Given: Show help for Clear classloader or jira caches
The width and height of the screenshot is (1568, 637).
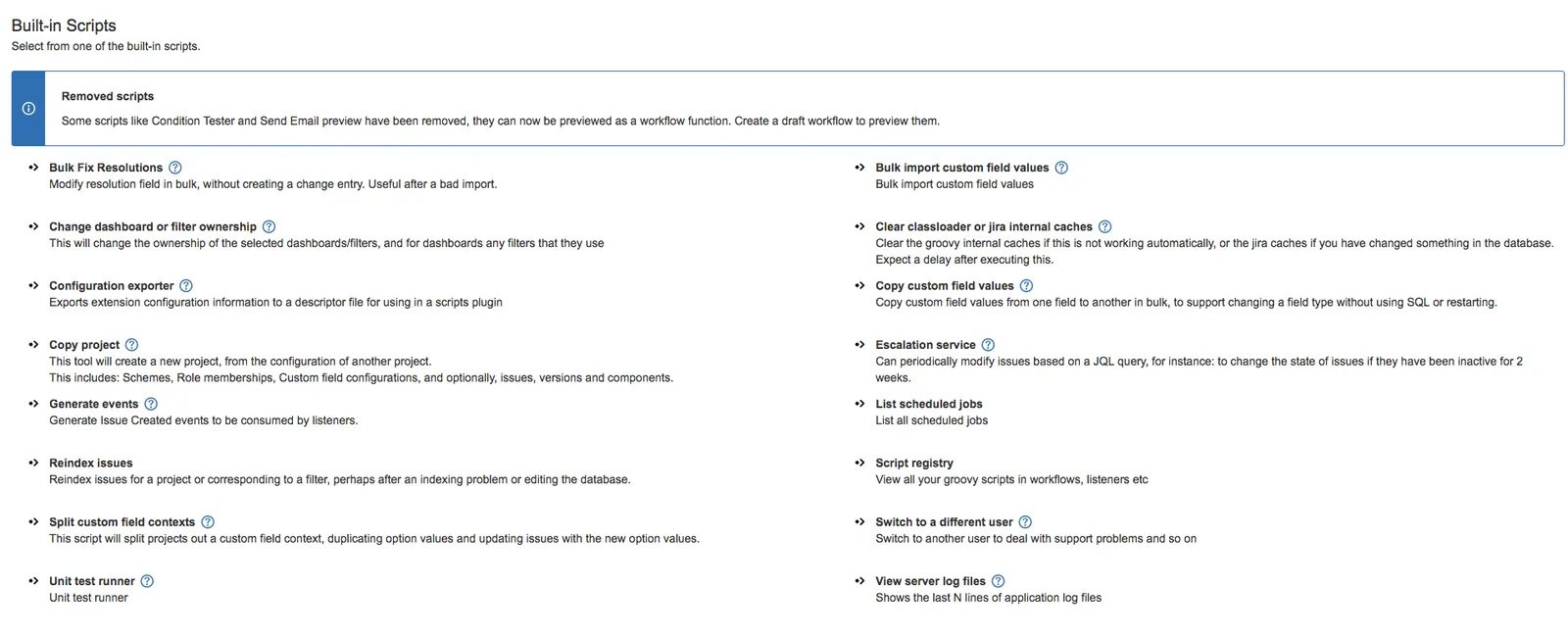Looking at the screenshot, I should [1104, 226].
